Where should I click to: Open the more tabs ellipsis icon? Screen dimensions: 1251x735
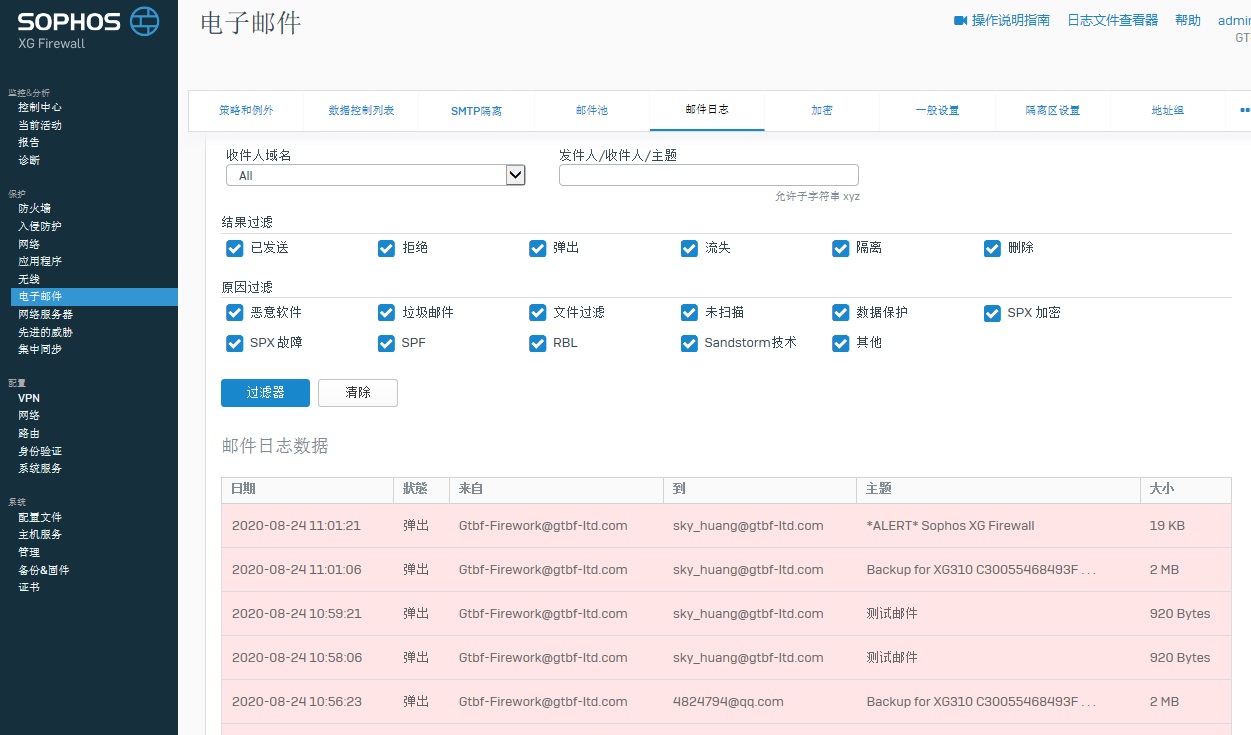(x=1244, y=110)
